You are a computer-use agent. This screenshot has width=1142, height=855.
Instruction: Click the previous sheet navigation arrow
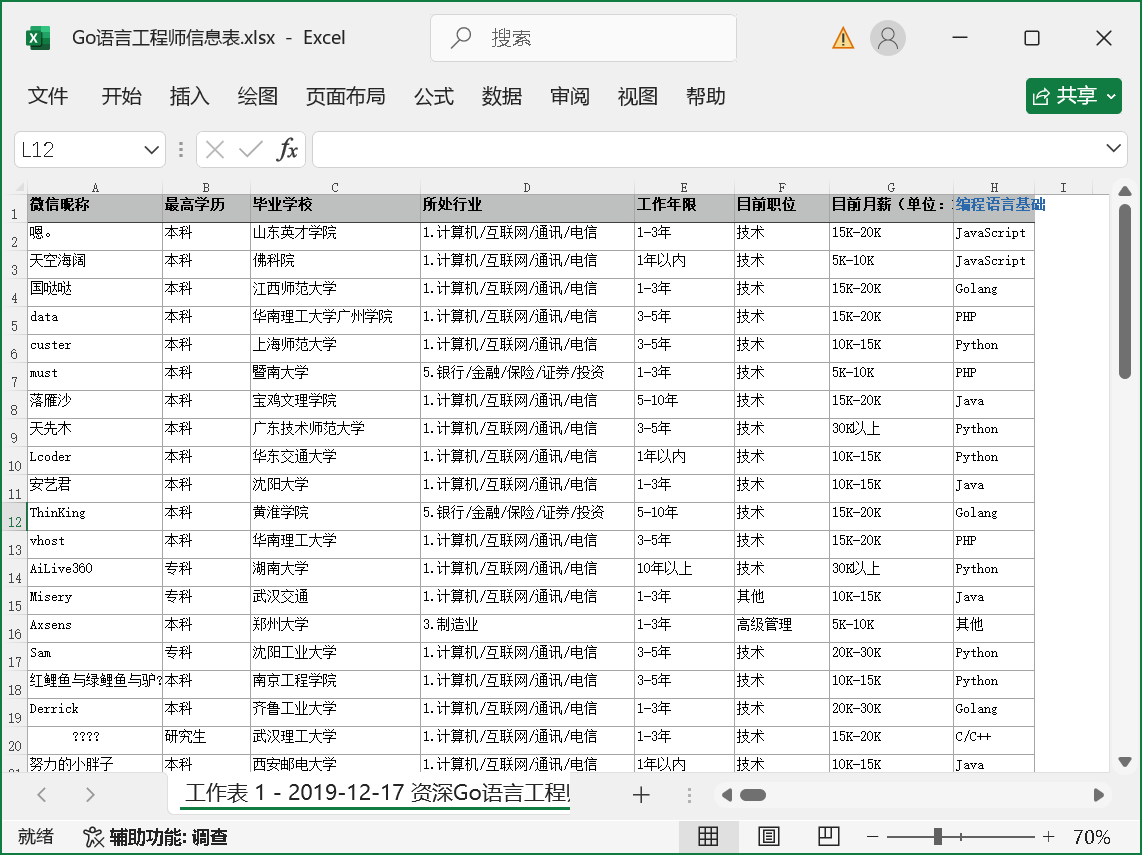41,794
